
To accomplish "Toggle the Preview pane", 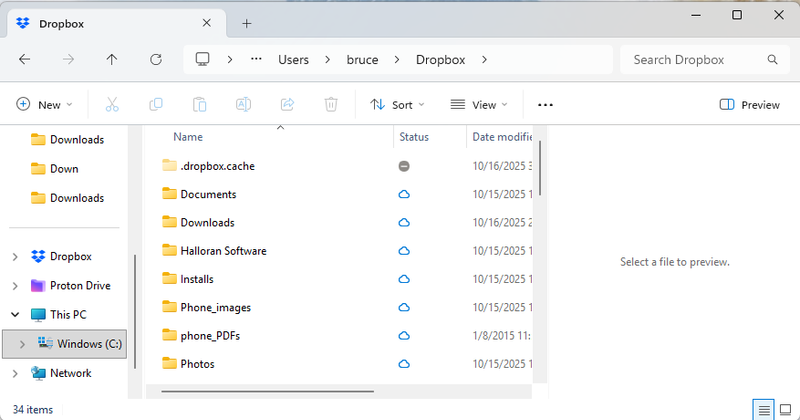I will pyautogui.click(x=749, y=104).
